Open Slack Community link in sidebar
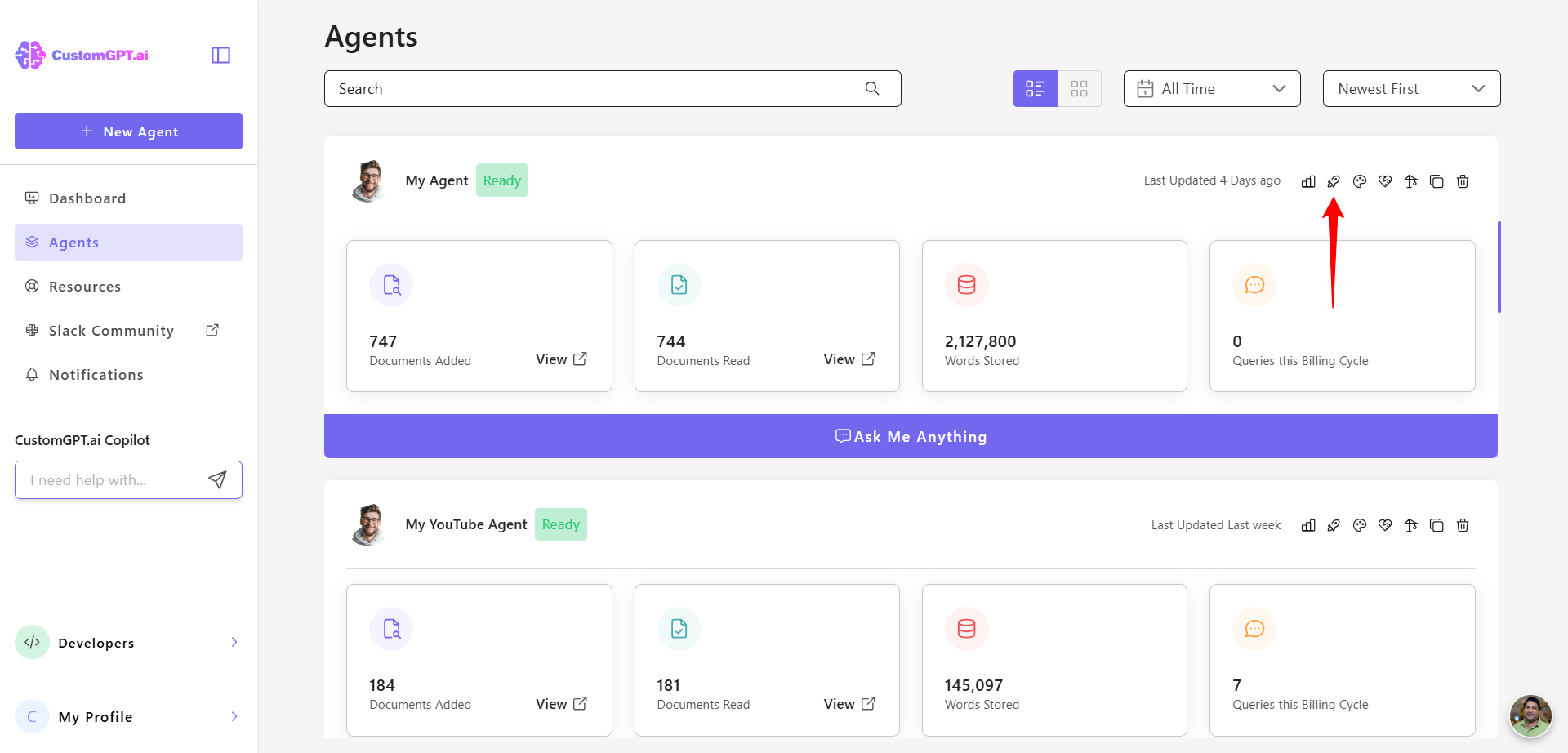This screenshot has height=753, width=1568. point(128,331)
